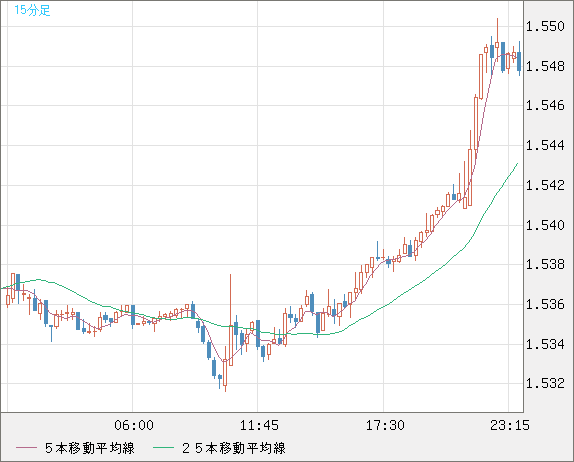Click the 1.534 price axis label
Viewport: 574px width, 462px height.
click(545, 344)
